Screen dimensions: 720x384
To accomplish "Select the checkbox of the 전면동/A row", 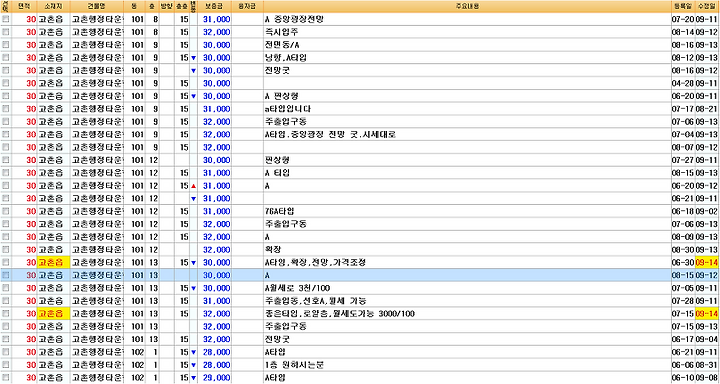I will pos(5,45).
